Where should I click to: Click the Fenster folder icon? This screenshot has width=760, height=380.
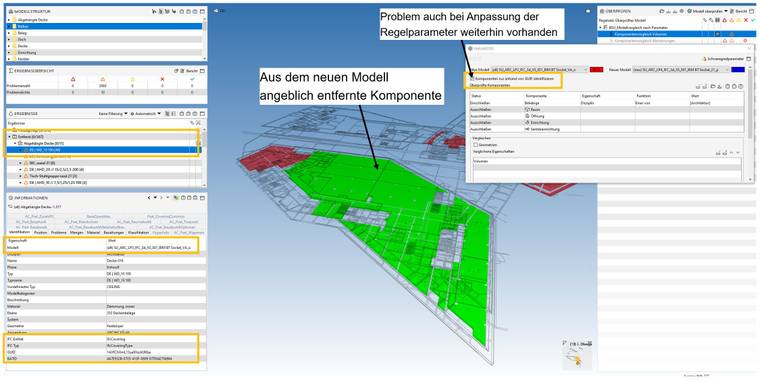coord(15,59)
